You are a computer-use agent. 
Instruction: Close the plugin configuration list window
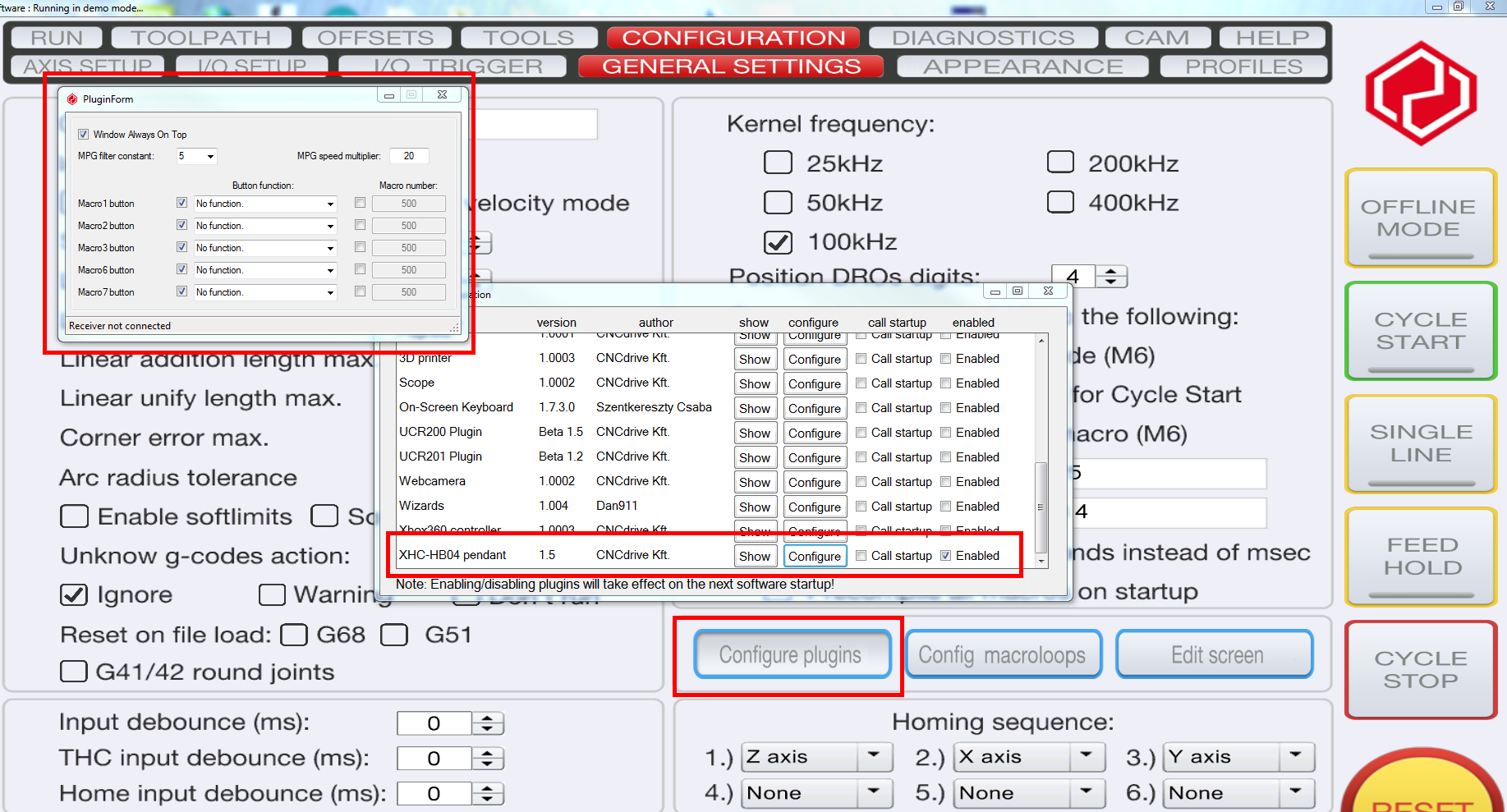click(x=1048, y=291)
